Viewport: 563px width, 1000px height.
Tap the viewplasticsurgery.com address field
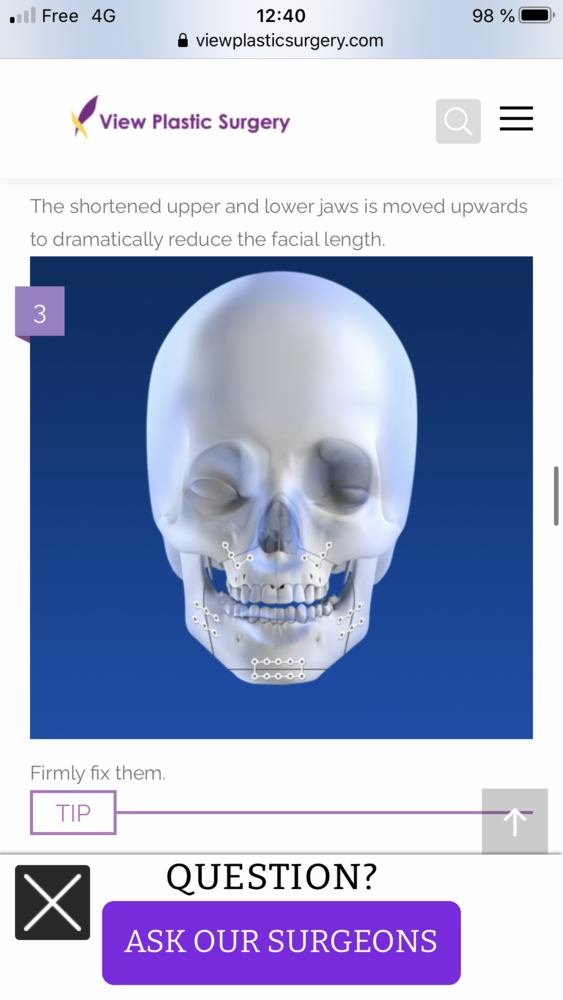click(x=281, y=41)
